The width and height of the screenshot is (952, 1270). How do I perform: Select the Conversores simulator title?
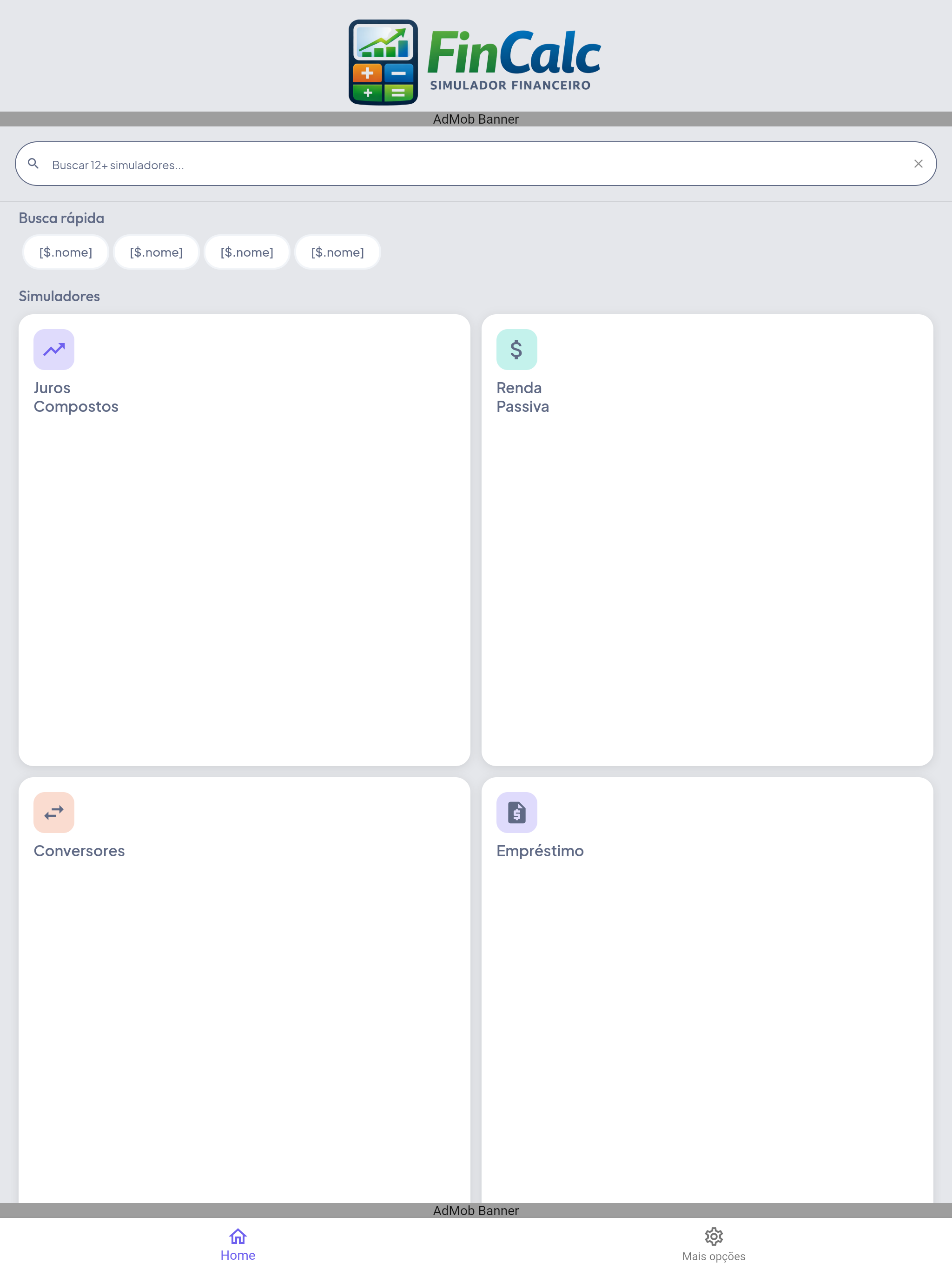click(x=79, y=851)
